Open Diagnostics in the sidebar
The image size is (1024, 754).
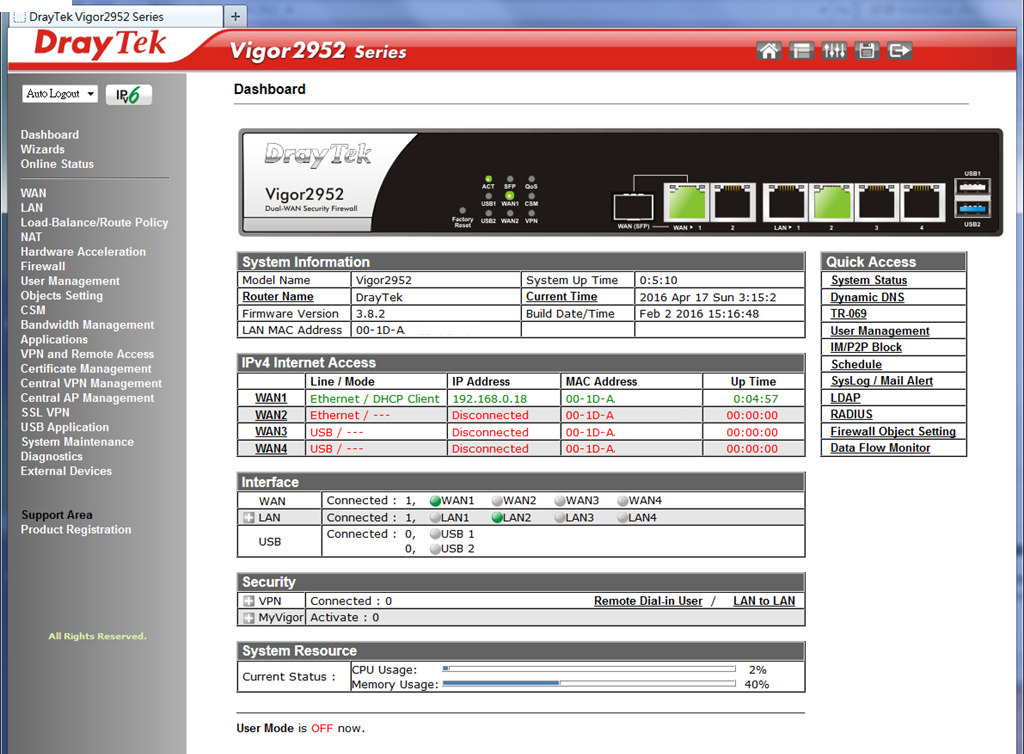click(x=52, y=456)
